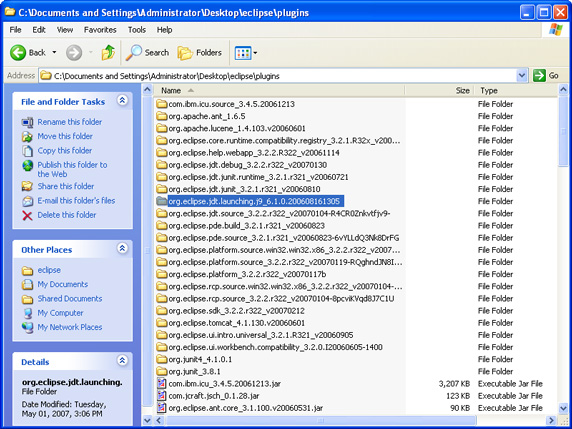Expand the Address bar dropdown arrow
The width and height of the screenshot is (572, 429).
click(522, 76)
